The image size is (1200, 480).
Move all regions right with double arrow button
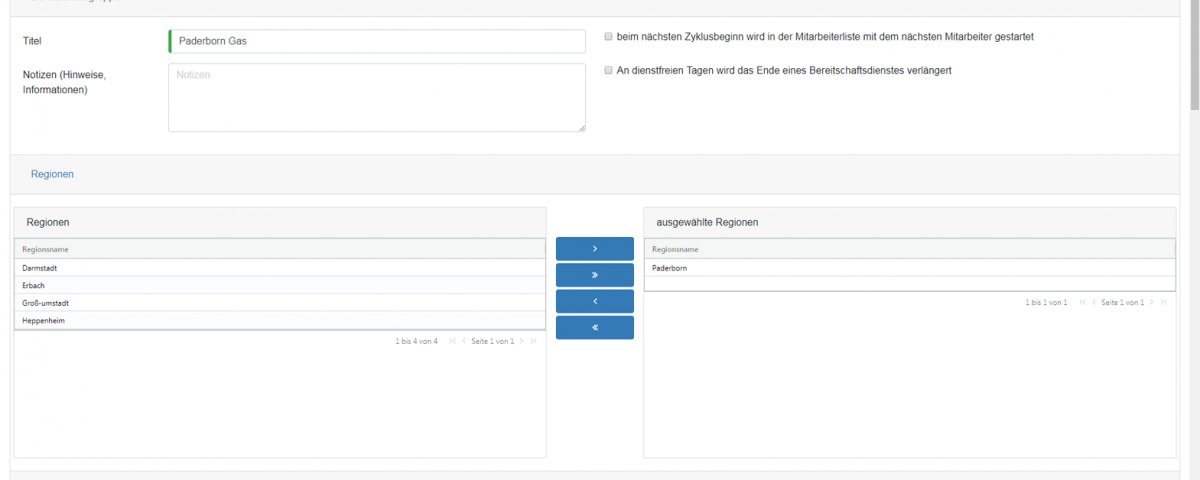(595, 275)
